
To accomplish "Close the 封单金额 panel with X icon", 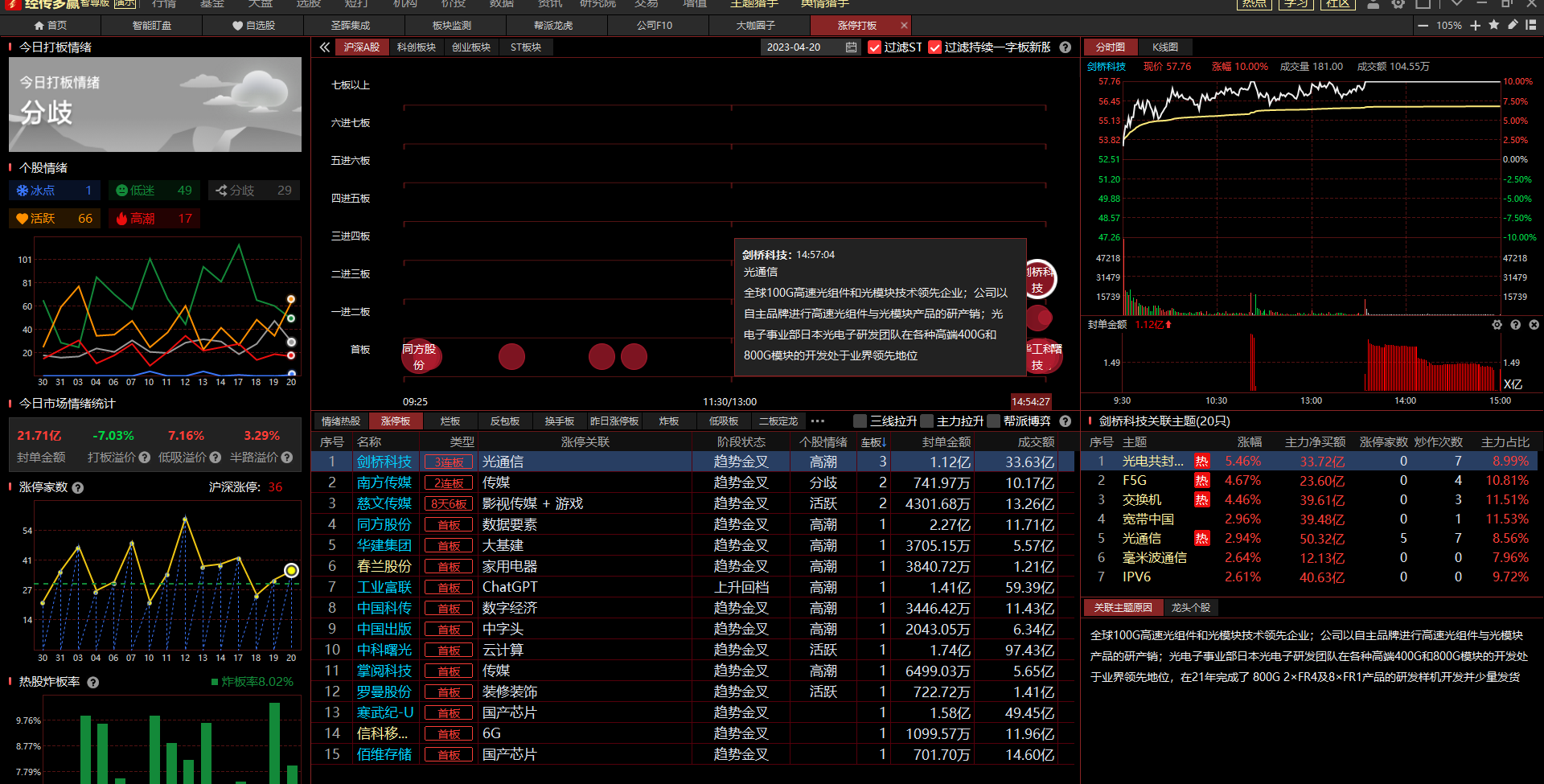I will pyautogui.click(x=1534, y=325).
